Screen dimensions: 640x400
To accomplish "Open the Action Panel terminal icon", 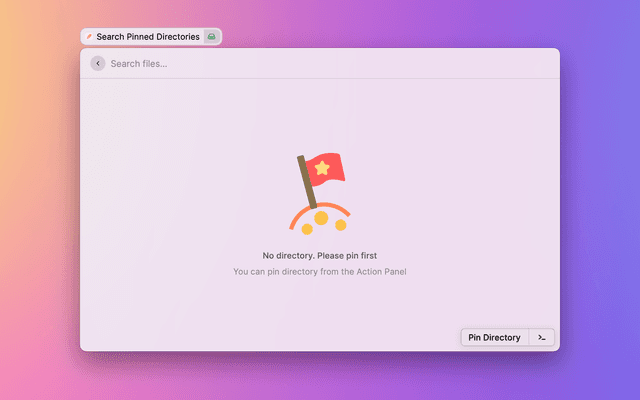I will click(x=541, y=338).
